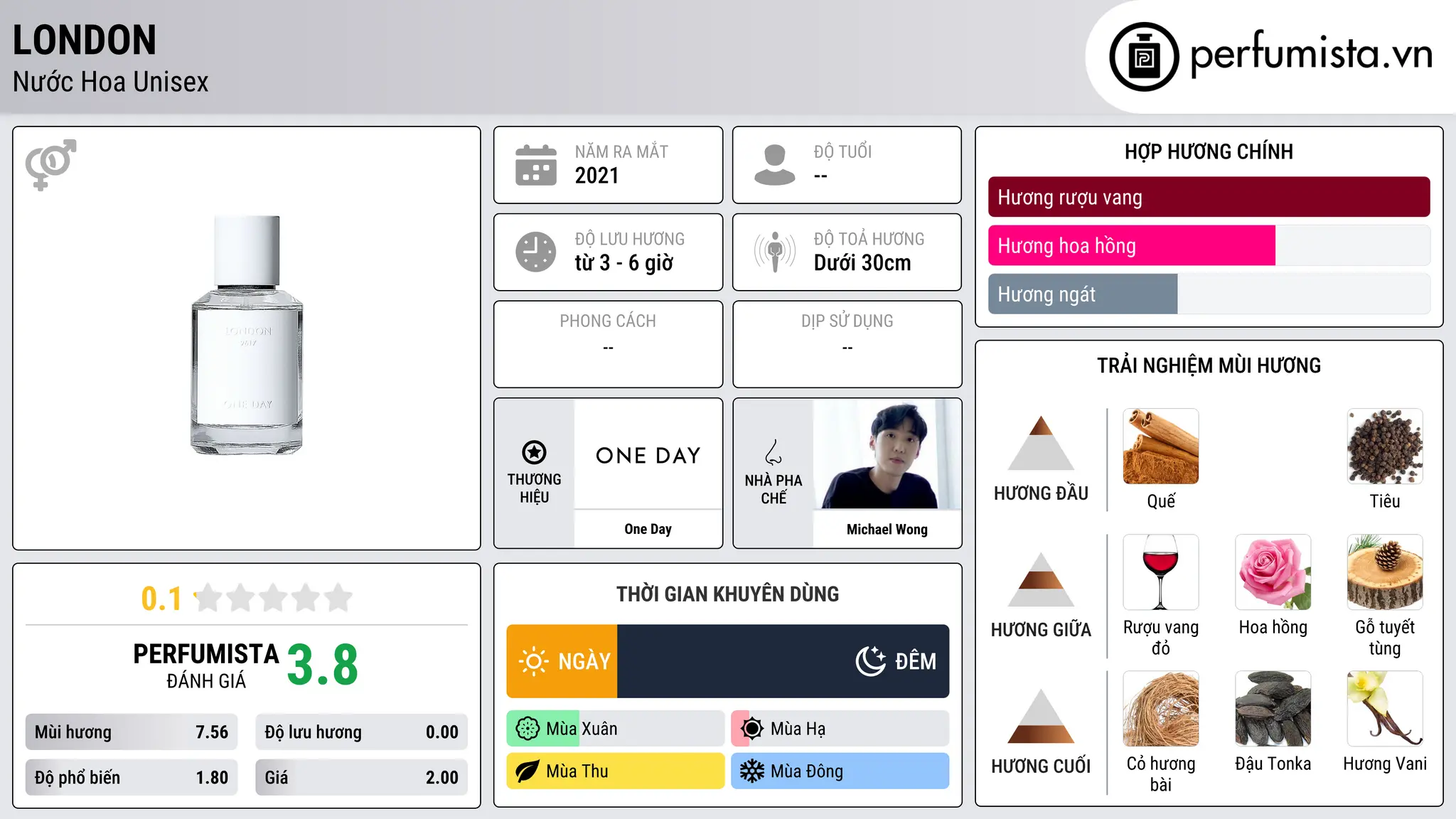Viewport: 1456px width, 819px height.
Task: Click the flower icon for Mùa Xuân
Action: pyautogui.click(x=528, y=729)
